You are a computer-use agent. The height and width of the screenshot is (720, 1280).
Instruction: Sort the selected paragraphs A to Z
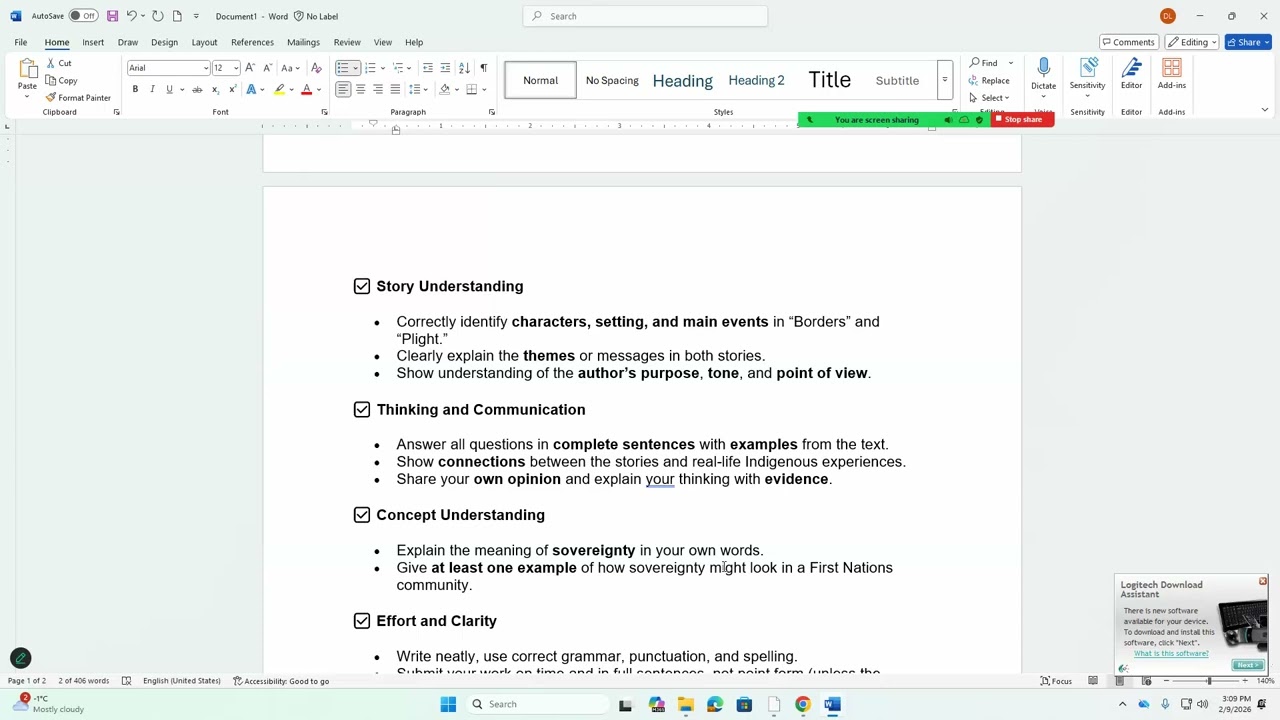pyautogui.click(x=464, y=68)
